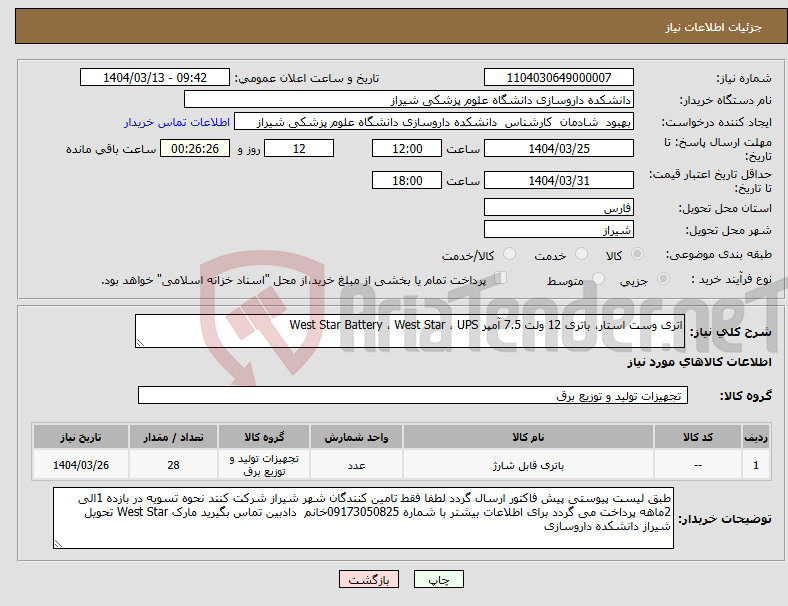The height and width of the screenshot is (606, 788).
Task: Click the goods group field تجهیزات تولید و توزیع برق
Action: coord(413,395)
